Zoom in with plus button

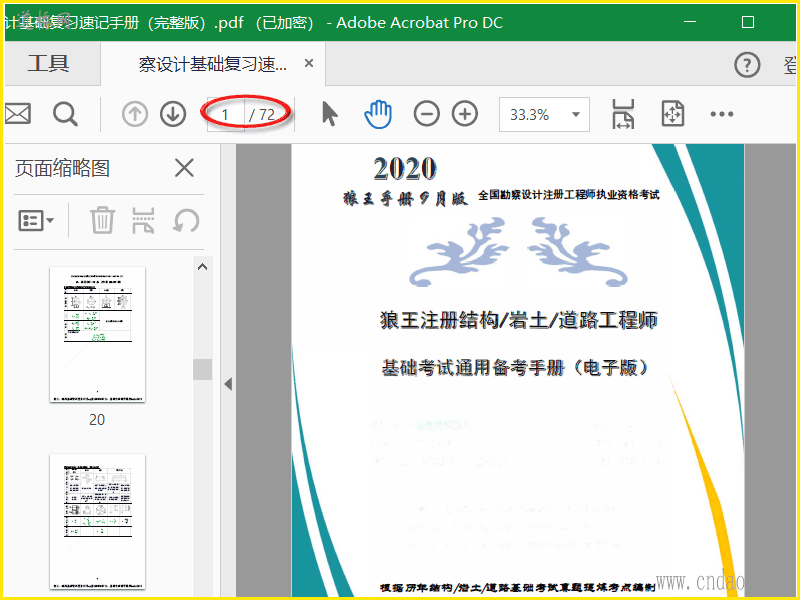coord(465,114)
